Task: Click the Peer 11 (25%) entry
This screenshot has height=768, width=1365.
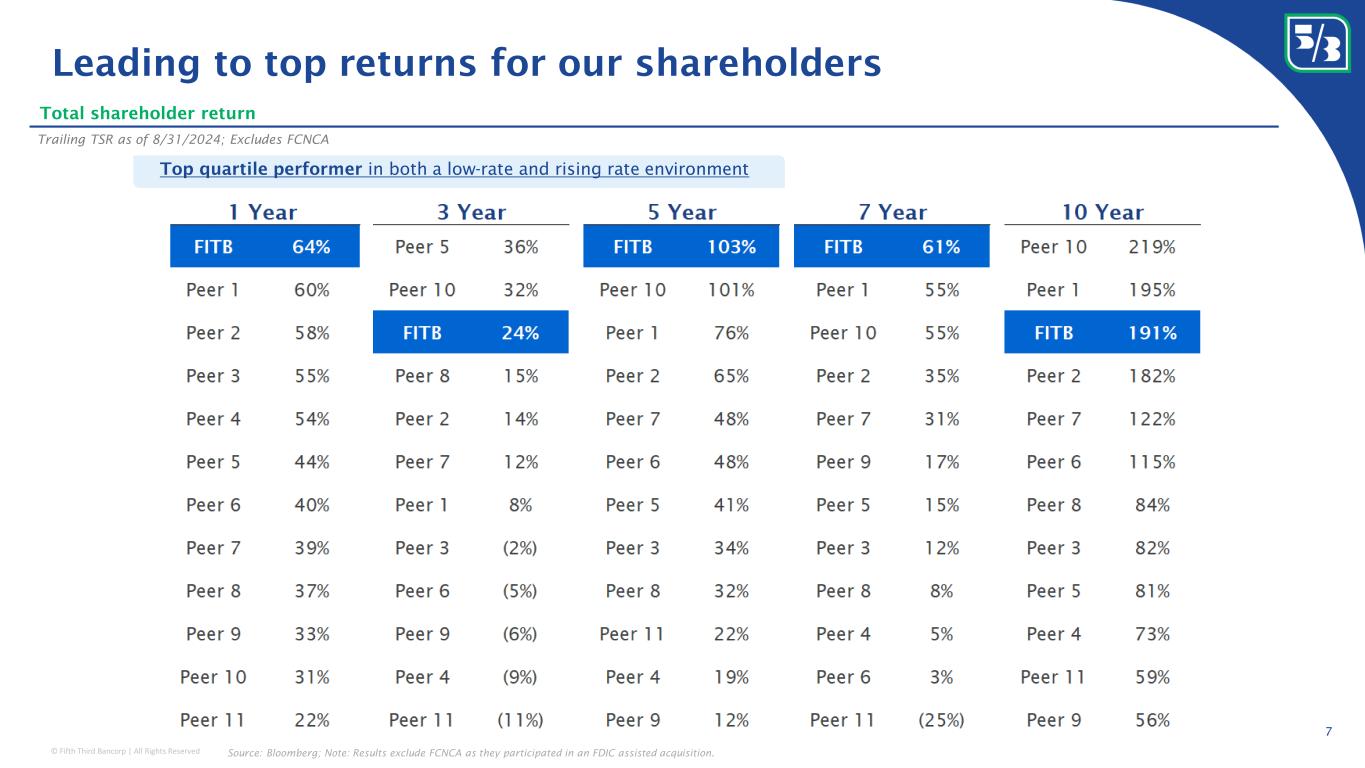Action: pyautogui.click(x=888, y=720)
